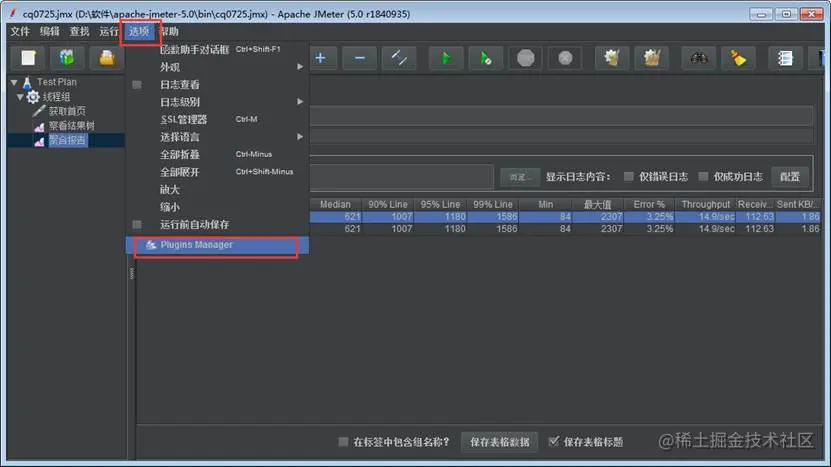Expand the 外观 submenu arrow
The height and width of the screenshot is (467, 831).
click(300, 67)
